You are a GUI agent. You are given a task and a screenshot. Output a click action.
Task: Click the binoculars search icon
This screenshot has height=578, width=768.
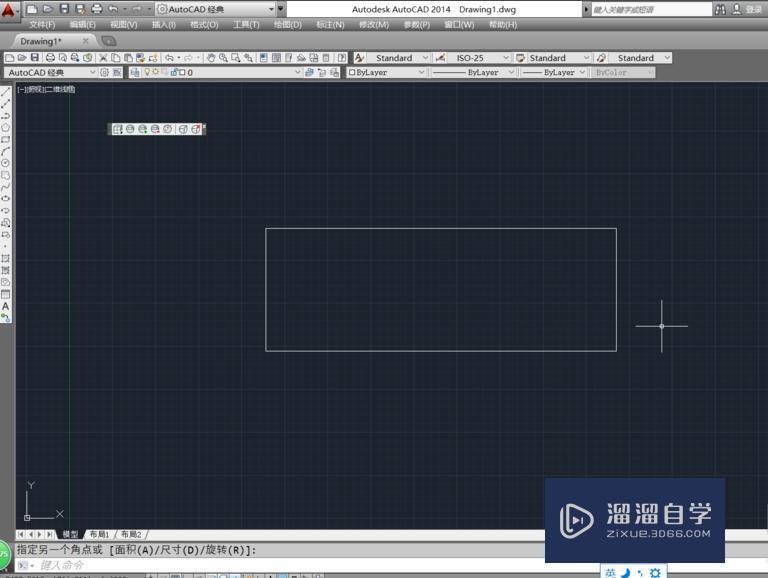[x=720, y=9]
